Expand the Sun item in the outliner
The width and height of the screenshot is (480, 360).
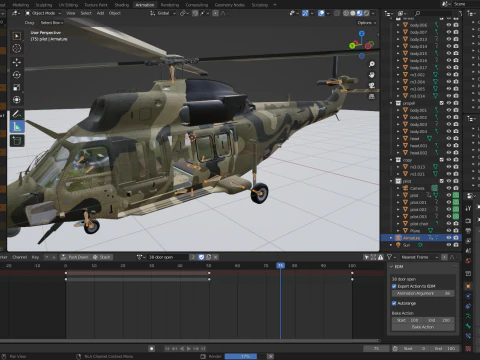tap(391, 245)
